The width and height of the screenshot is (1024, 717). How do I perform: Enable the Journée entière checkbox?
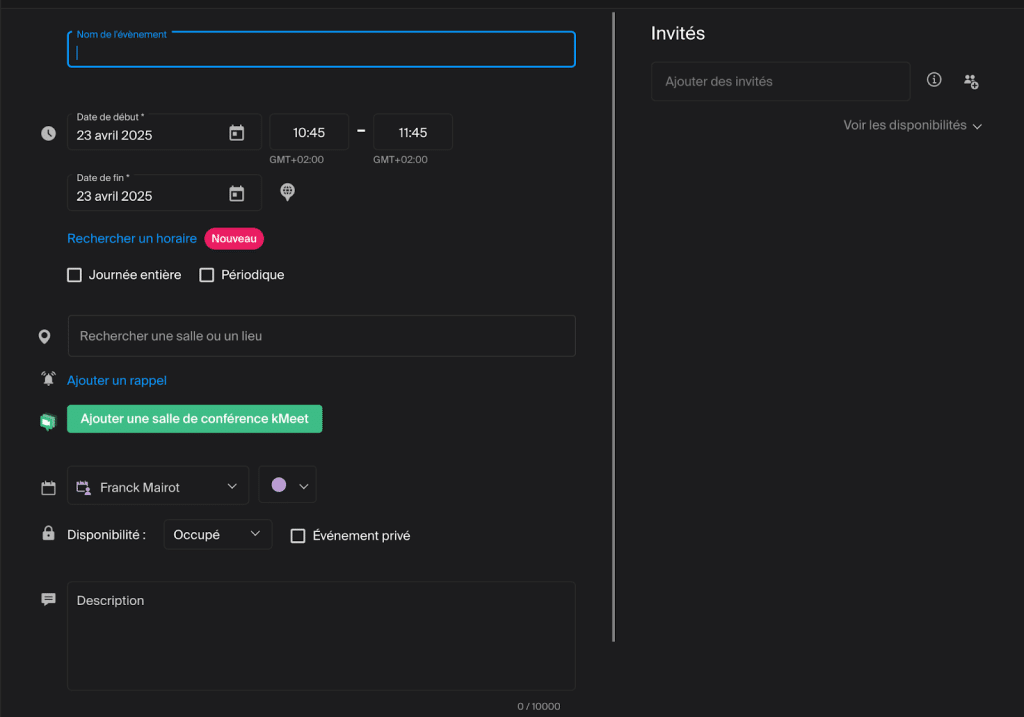coord(74,275)
